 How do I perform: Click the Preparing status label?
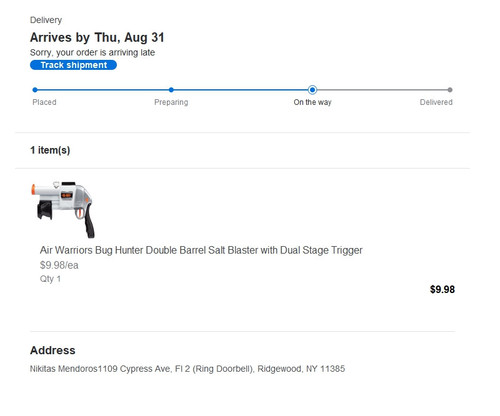point(171,102)
